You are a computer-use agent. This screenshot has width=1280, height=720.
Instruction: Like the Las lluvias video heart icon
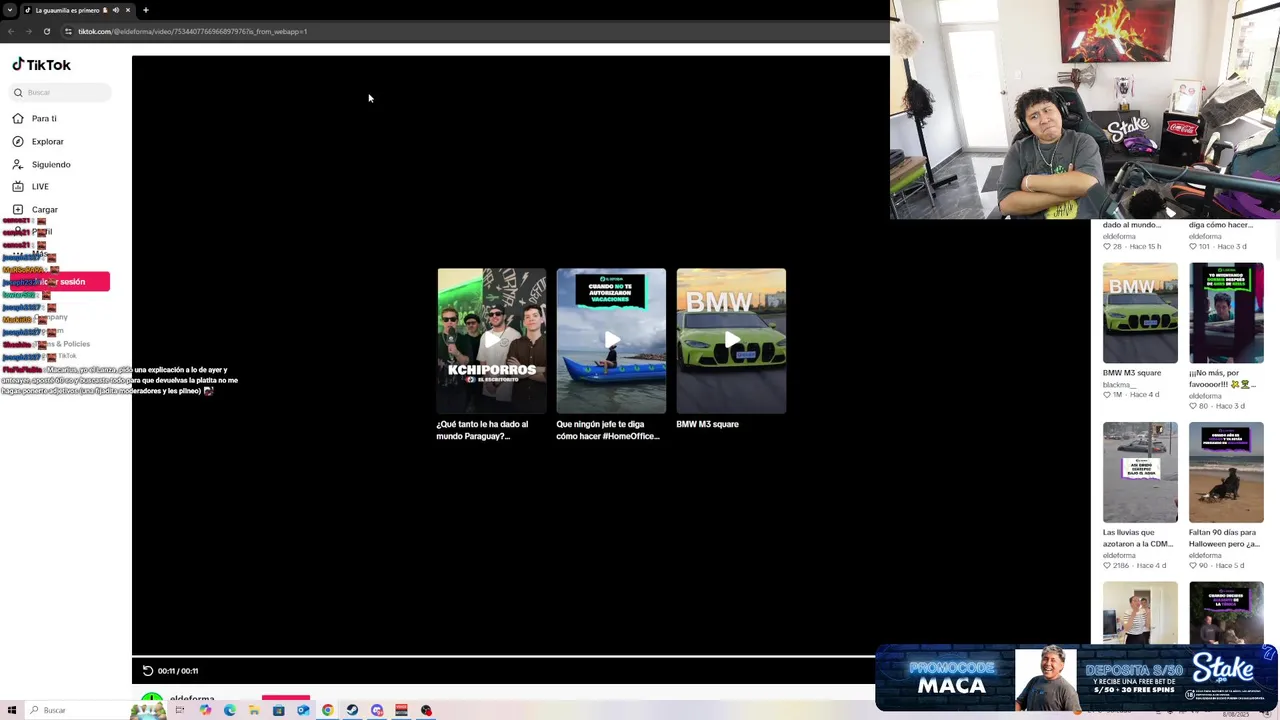coord(1107,566)
